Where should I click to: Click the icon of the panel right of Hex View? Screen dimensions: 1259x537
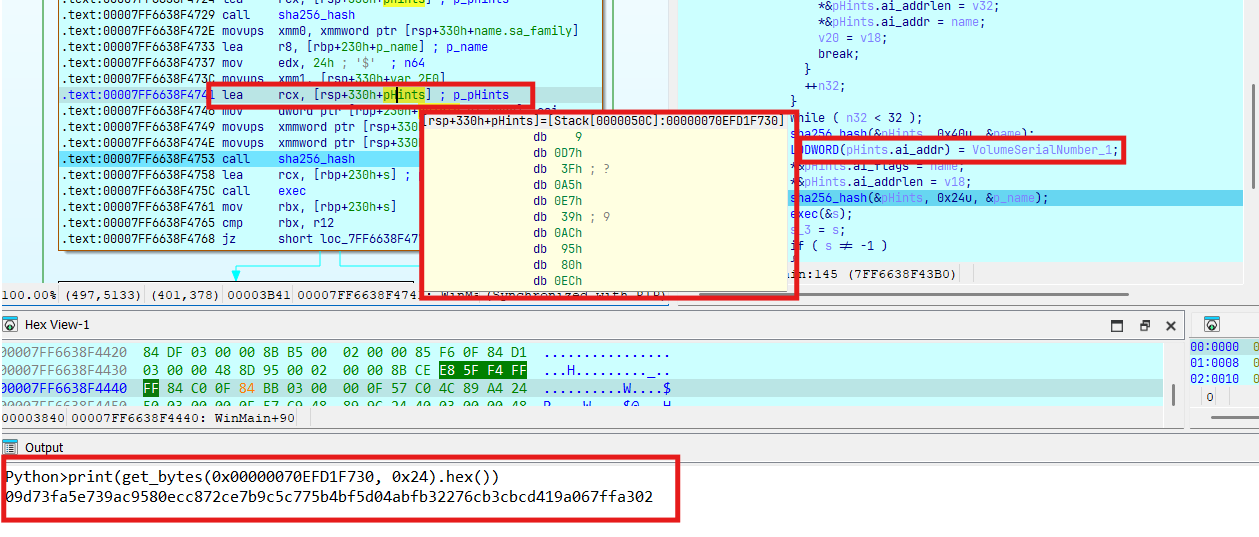pyautogui.click(x=1211, y=325)
